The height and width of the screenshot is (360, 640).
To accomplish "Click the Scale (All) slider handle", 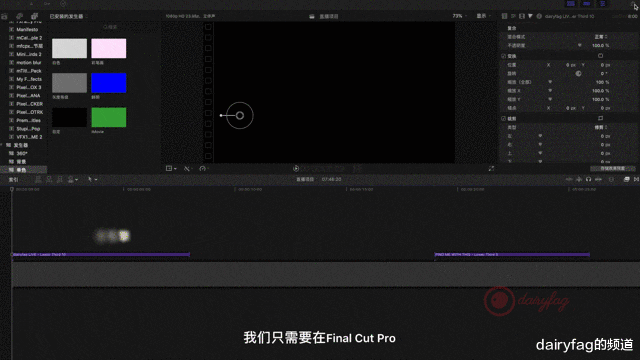I will [550, 82].
